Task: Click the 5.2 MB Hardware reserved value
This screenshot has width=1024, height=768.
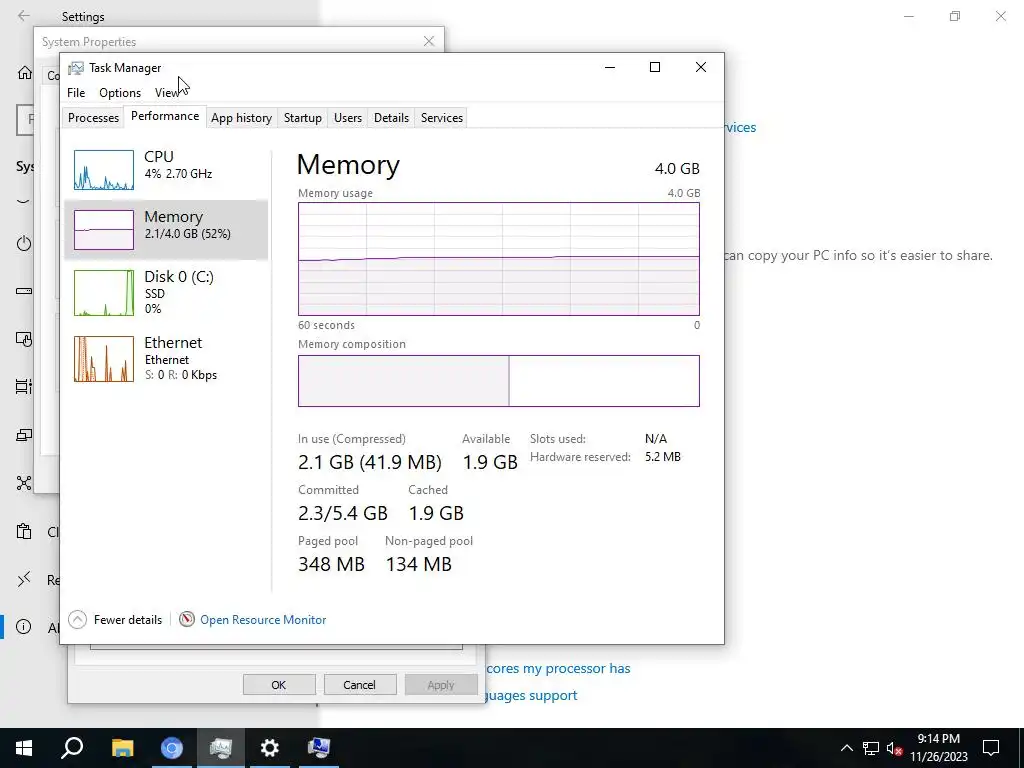Action: [x=663, y=456]
